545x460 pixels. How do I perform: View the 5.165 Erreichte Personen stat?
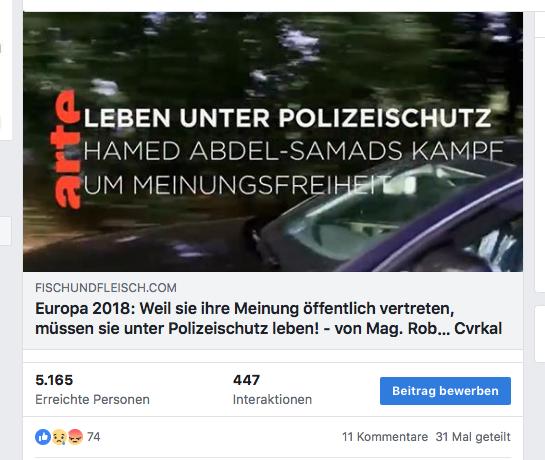tap(92, 389)
